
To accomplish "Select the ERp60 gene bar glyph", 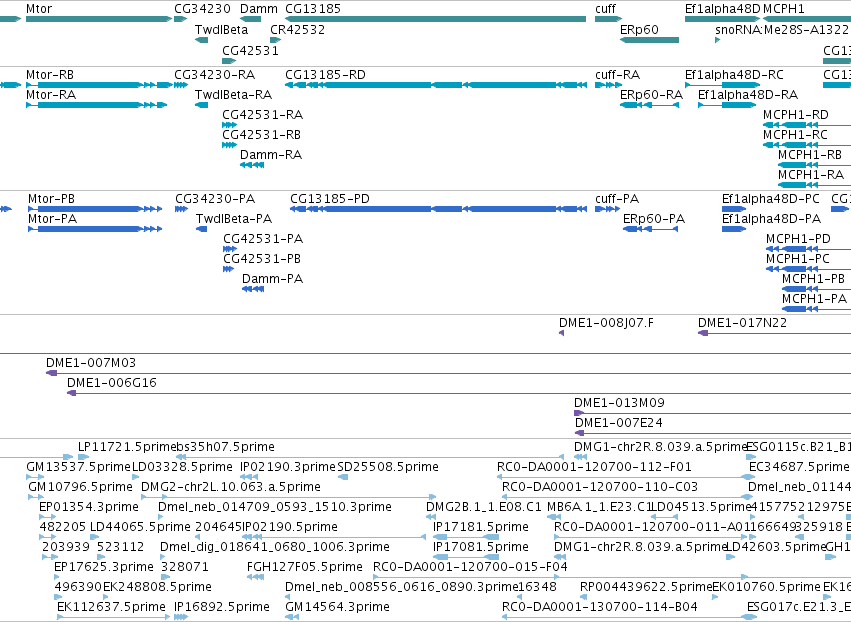I will 649,40.
